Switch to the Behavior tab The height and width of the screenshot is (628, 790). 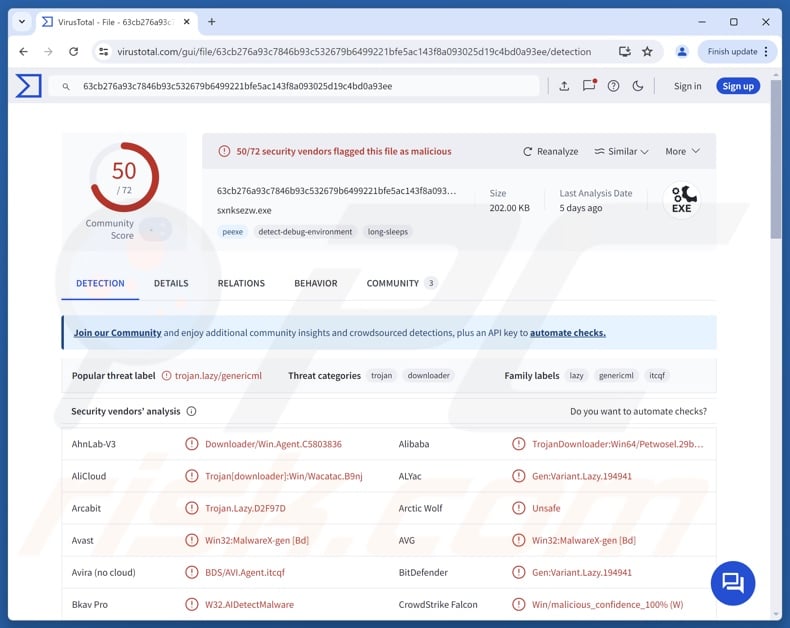coord(315,283)
